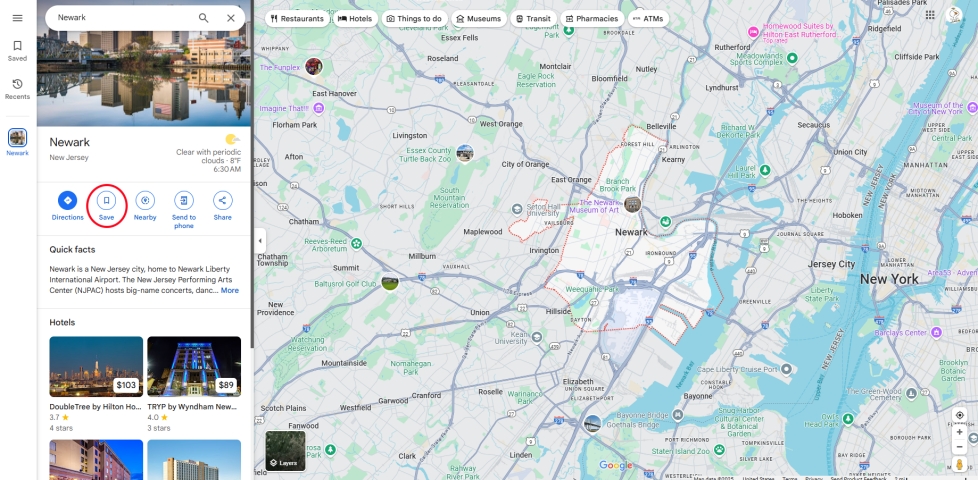
Task: Click Baltusrol Golf Club marker
Action: point(390,283)
